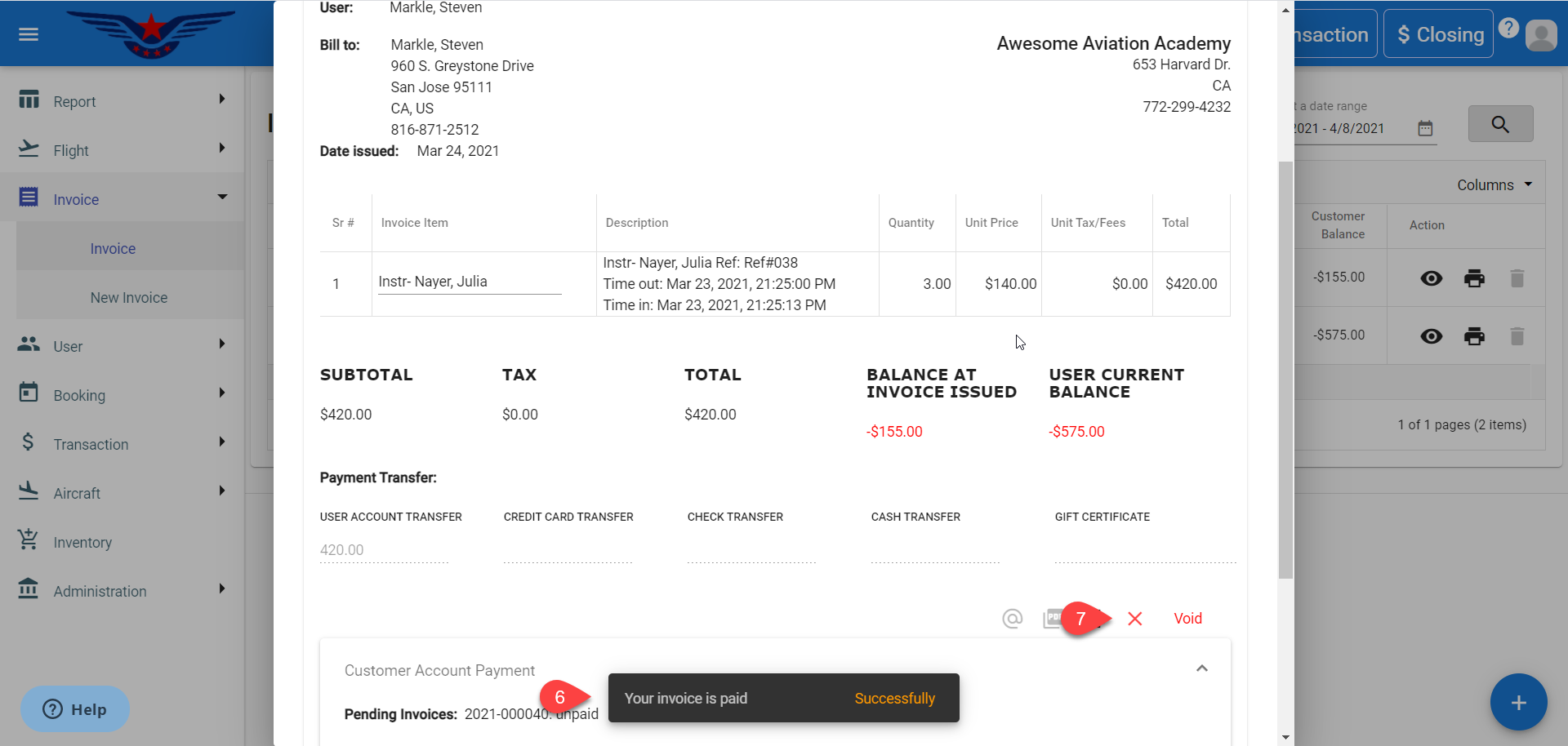Click the email (@) invoice icon

pos(1012,619)
